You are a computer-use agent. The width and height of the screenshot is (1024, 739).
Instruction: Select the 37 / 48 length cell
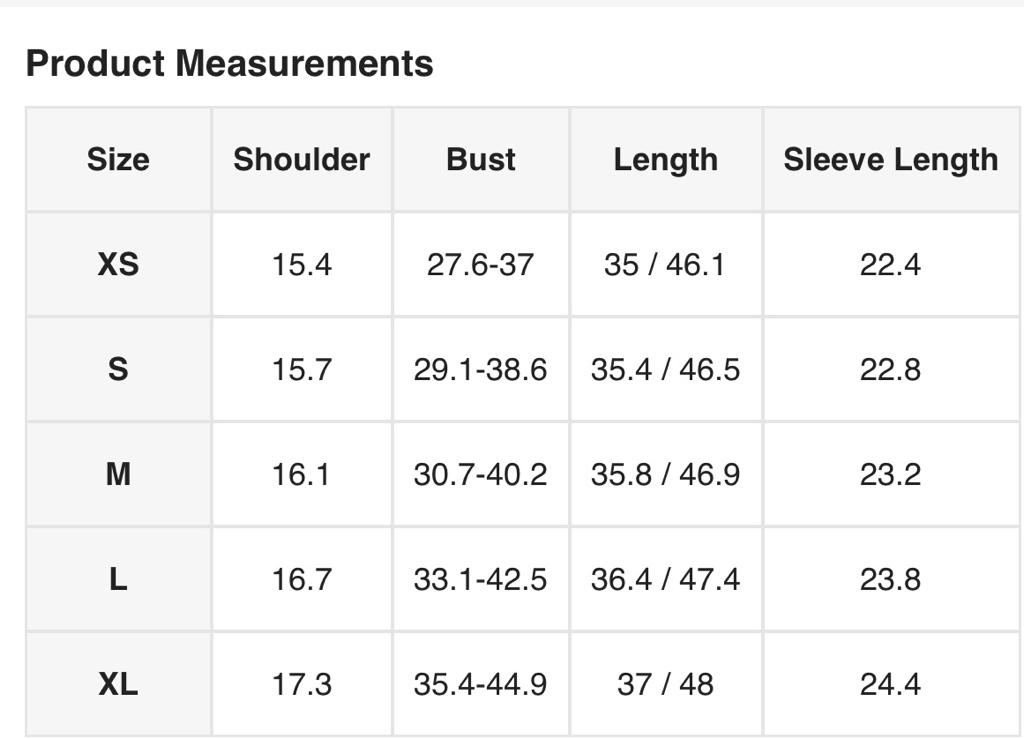point(665,684)
